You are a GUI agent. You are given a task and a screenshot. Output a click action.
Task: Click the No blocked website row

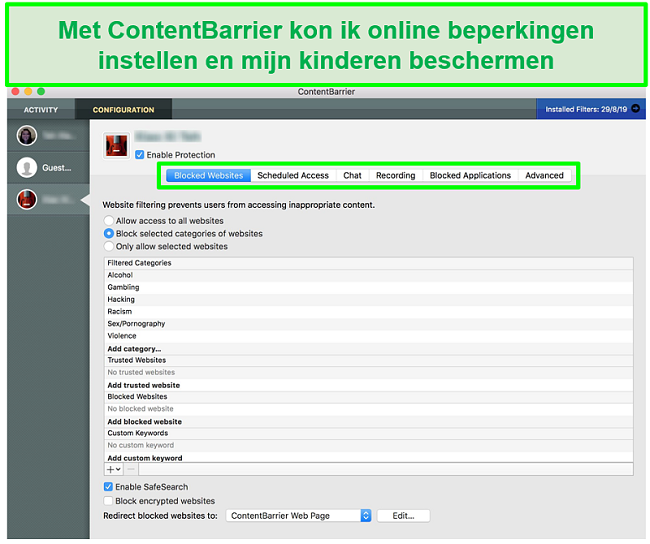click(369, 409)
